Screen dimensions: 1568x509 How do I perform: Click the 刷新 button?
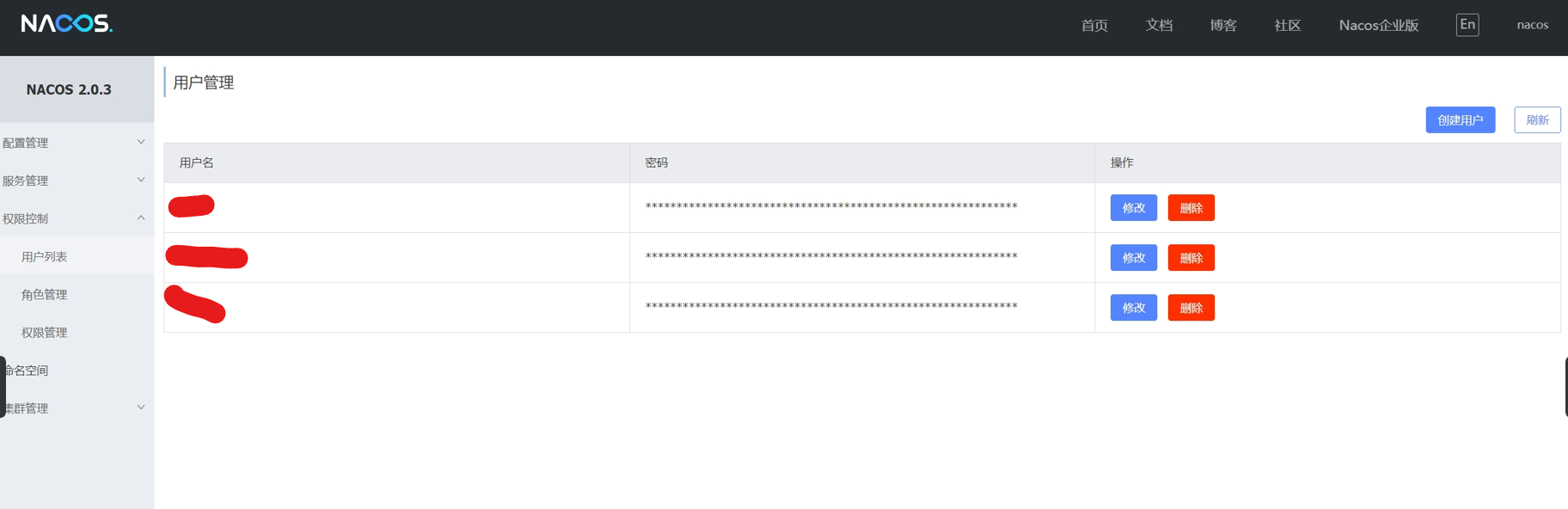click(x=1537, y=120)
